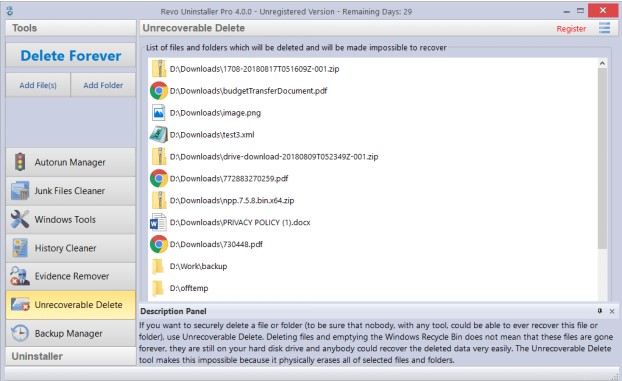Image resolution: width=622 pixels, height=381 pixels.
Task: Open the hamburger menu next to Register
Action: [x=605, y=28]
